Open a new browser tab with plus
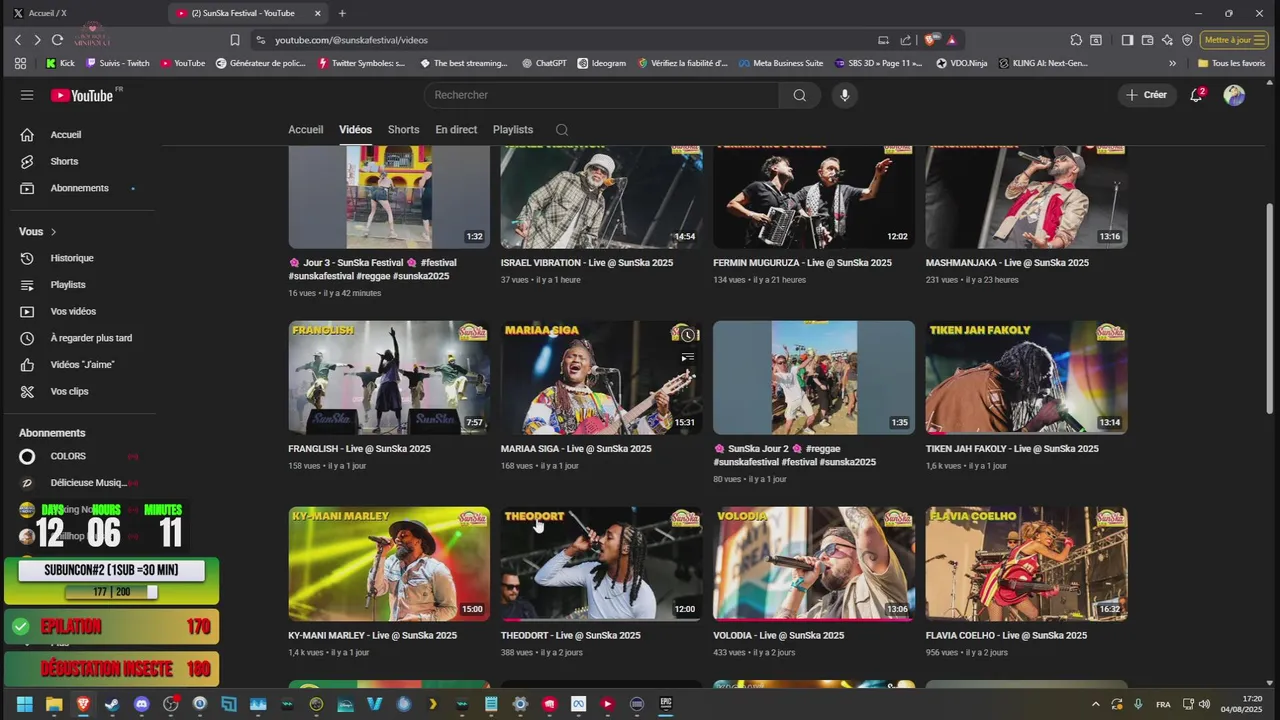Screen dimensions: 1280x720 [x=342, y=13]
